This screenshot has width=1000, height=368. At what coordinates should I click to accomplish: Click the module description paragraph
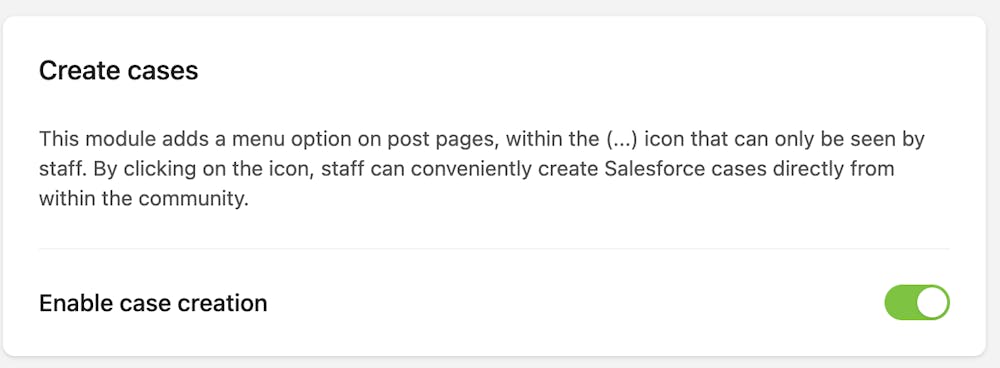482,168
